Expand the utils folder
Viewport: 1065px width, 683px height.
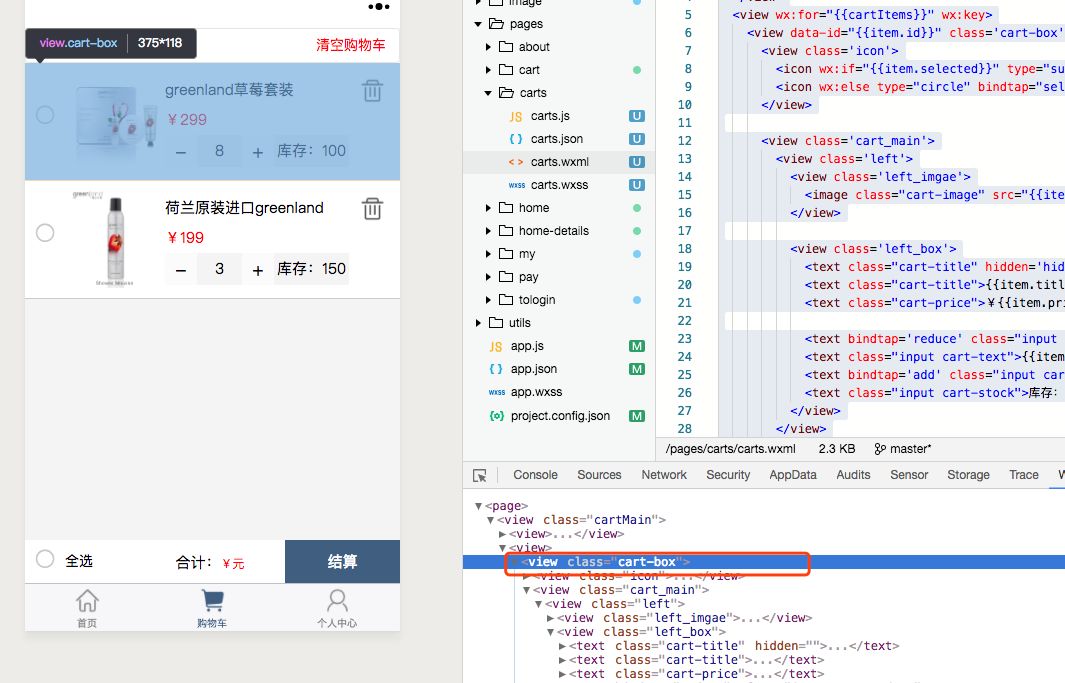click(x=478, y=323)
